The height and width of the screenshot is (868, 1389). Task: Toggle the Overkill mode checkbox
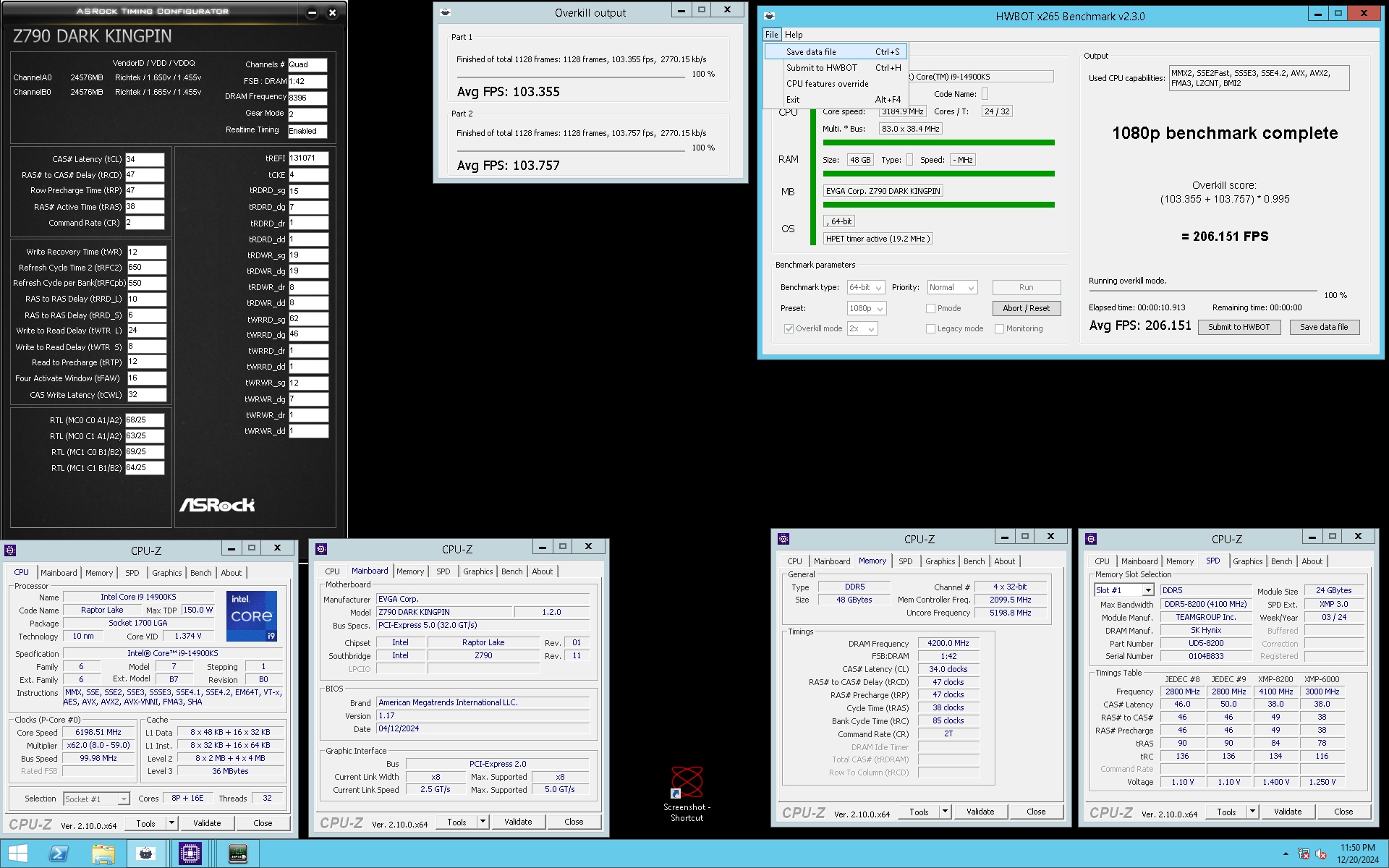pyautogui.click(x=789, y=328)
